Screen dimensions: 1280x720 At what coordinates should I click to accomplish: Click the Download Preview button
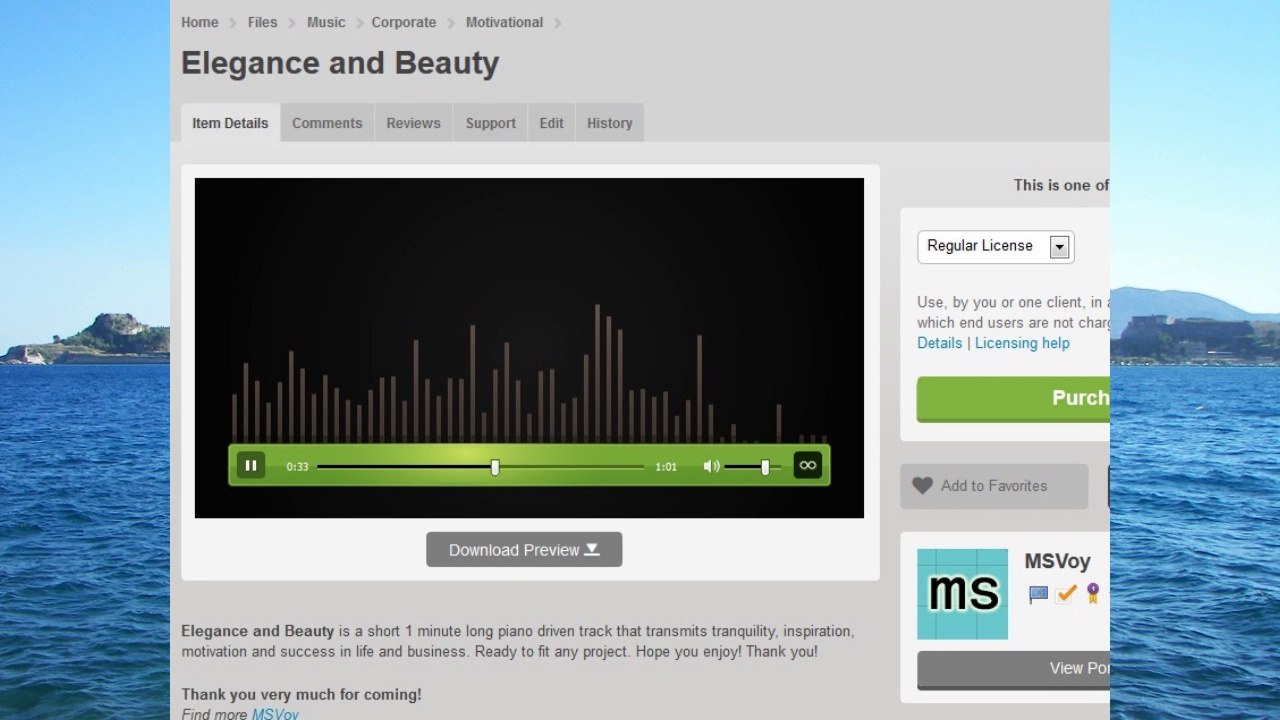pyautogui.click(x=524, y=550)
